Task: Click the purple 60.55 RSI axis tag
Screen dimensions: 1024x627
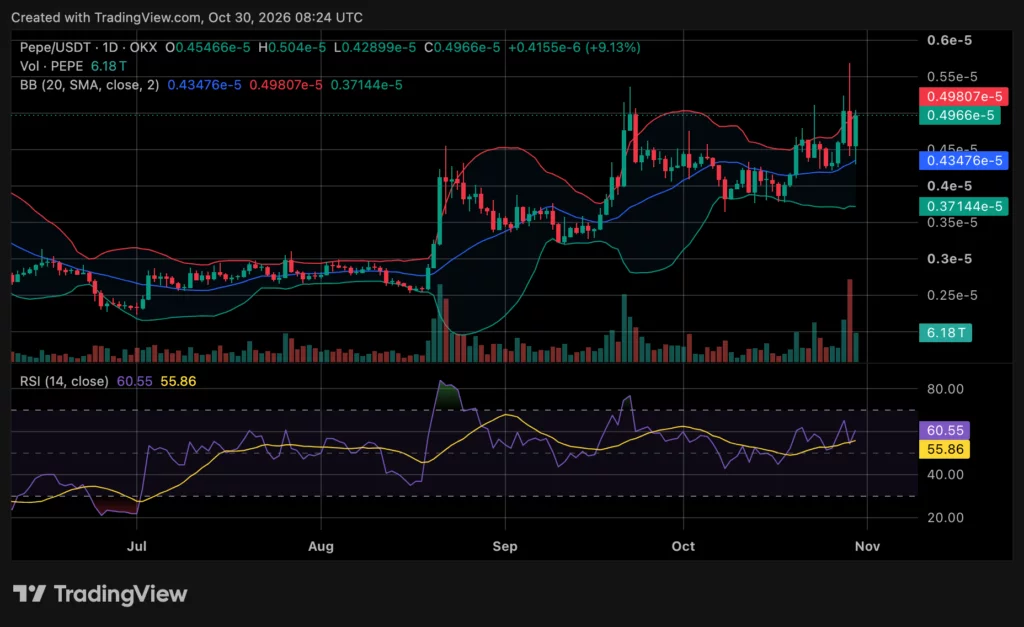Action: click(944, 430)
